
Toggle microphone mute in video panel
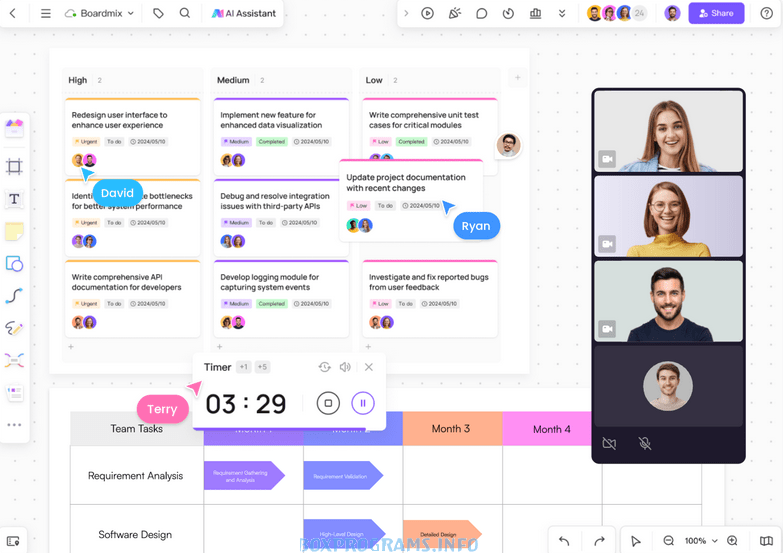point(645,443)
